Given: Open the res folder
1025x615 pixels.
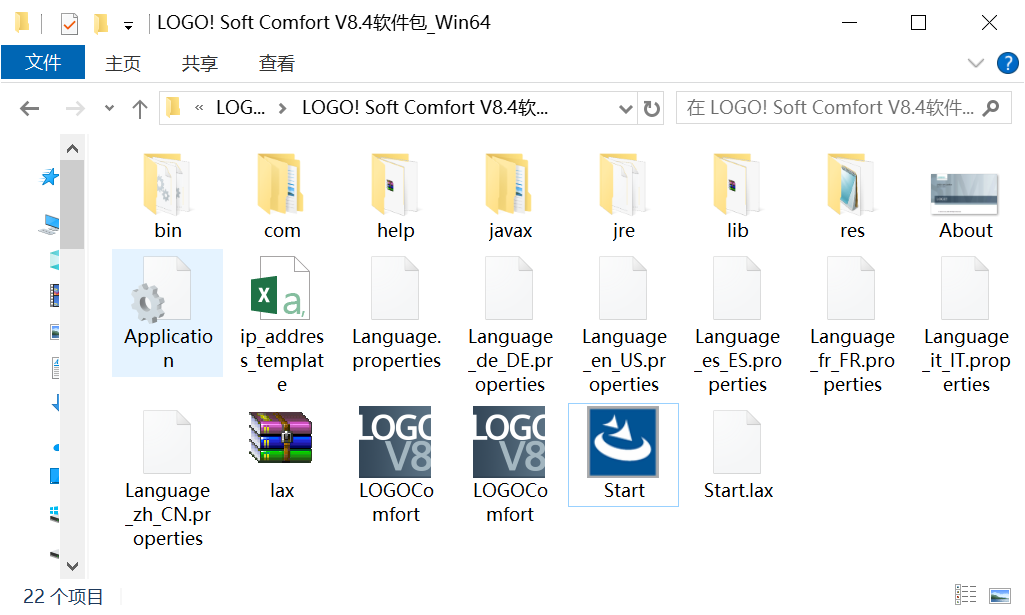Looking at the screenshot, I should [852, 197].
